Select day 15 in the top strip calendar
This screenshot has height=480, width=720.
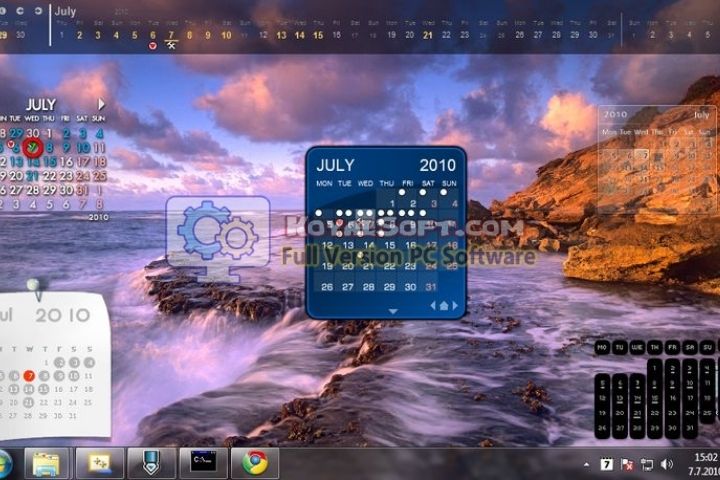[318, 35]
